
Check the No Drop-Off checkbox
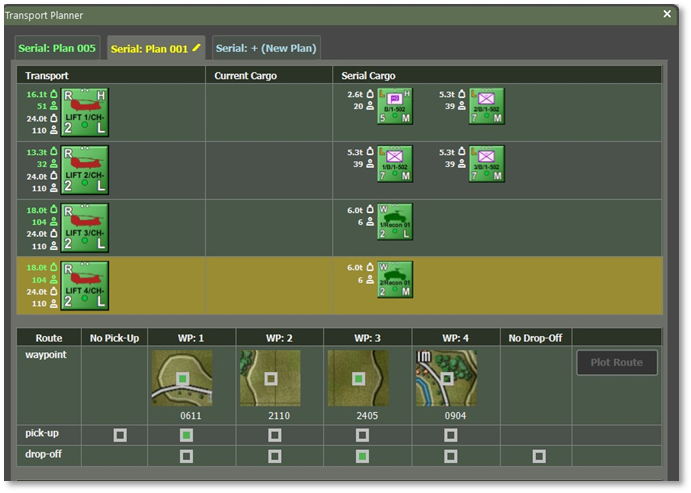click(x=539, y=456)
